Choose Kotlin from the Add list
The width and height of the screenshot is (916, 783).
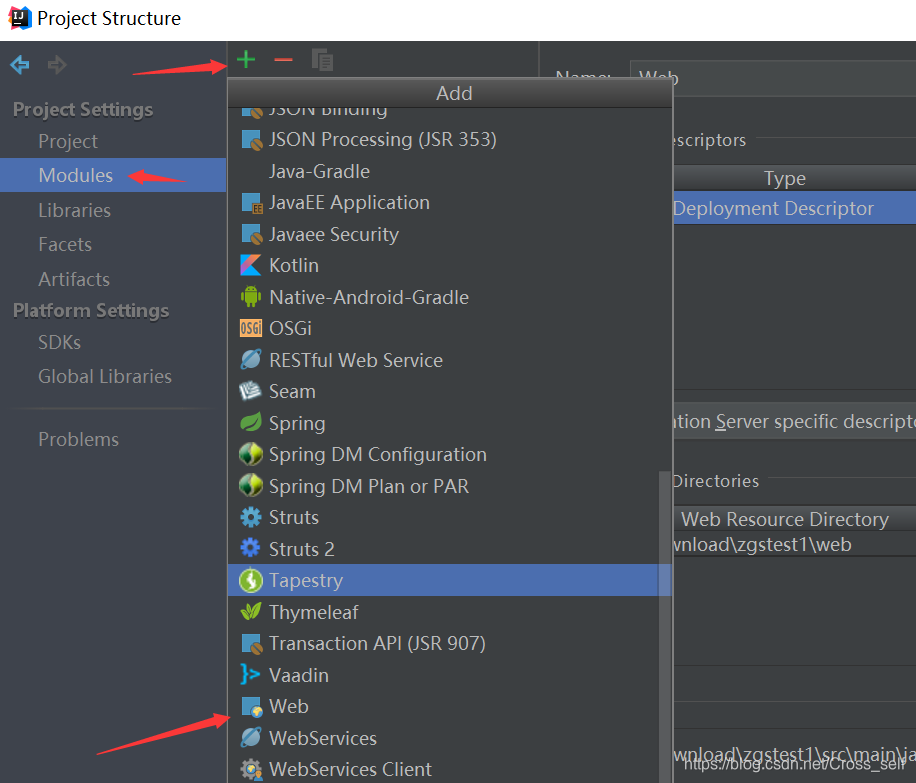[450, 265]
